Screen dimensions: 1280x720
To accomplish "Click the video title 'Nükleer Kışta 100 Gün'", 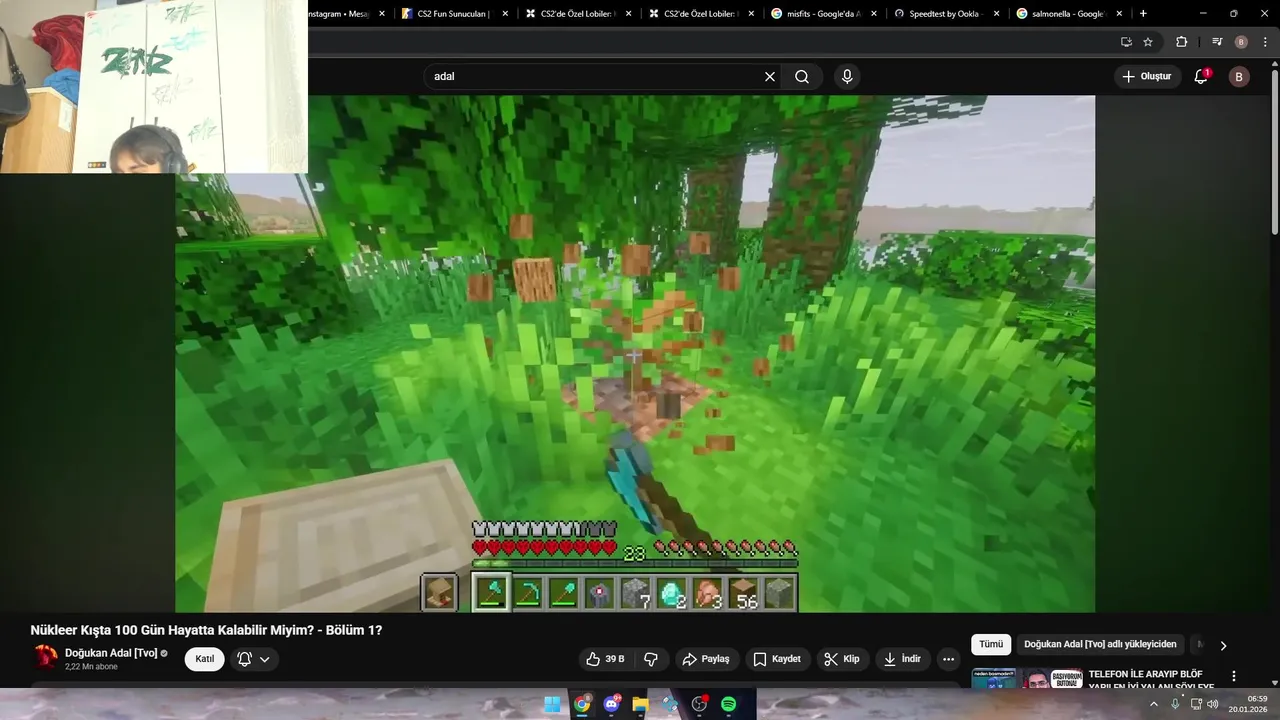I will (206, 630).
